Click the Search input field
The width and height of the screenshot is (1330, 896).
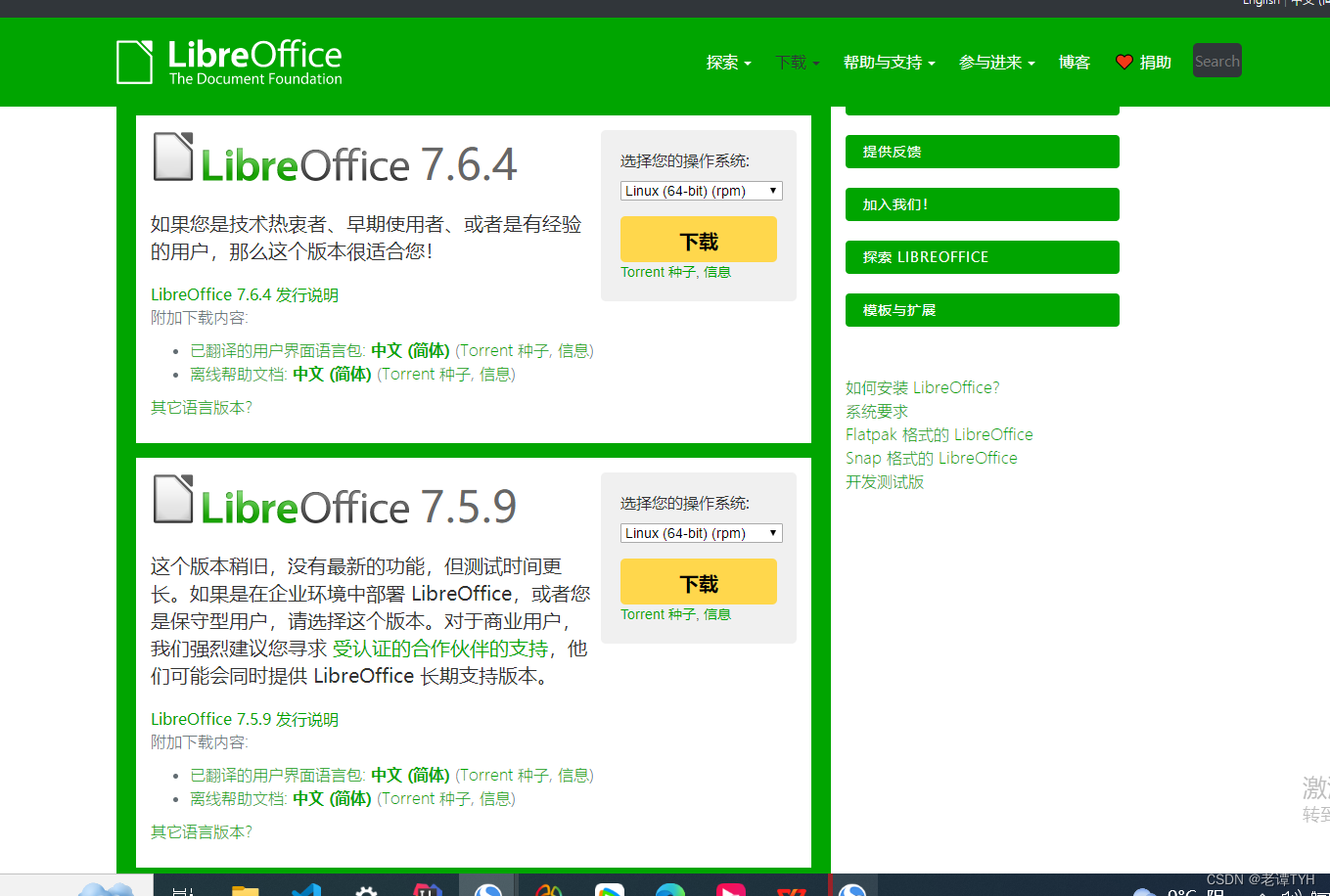[1216, 61]
